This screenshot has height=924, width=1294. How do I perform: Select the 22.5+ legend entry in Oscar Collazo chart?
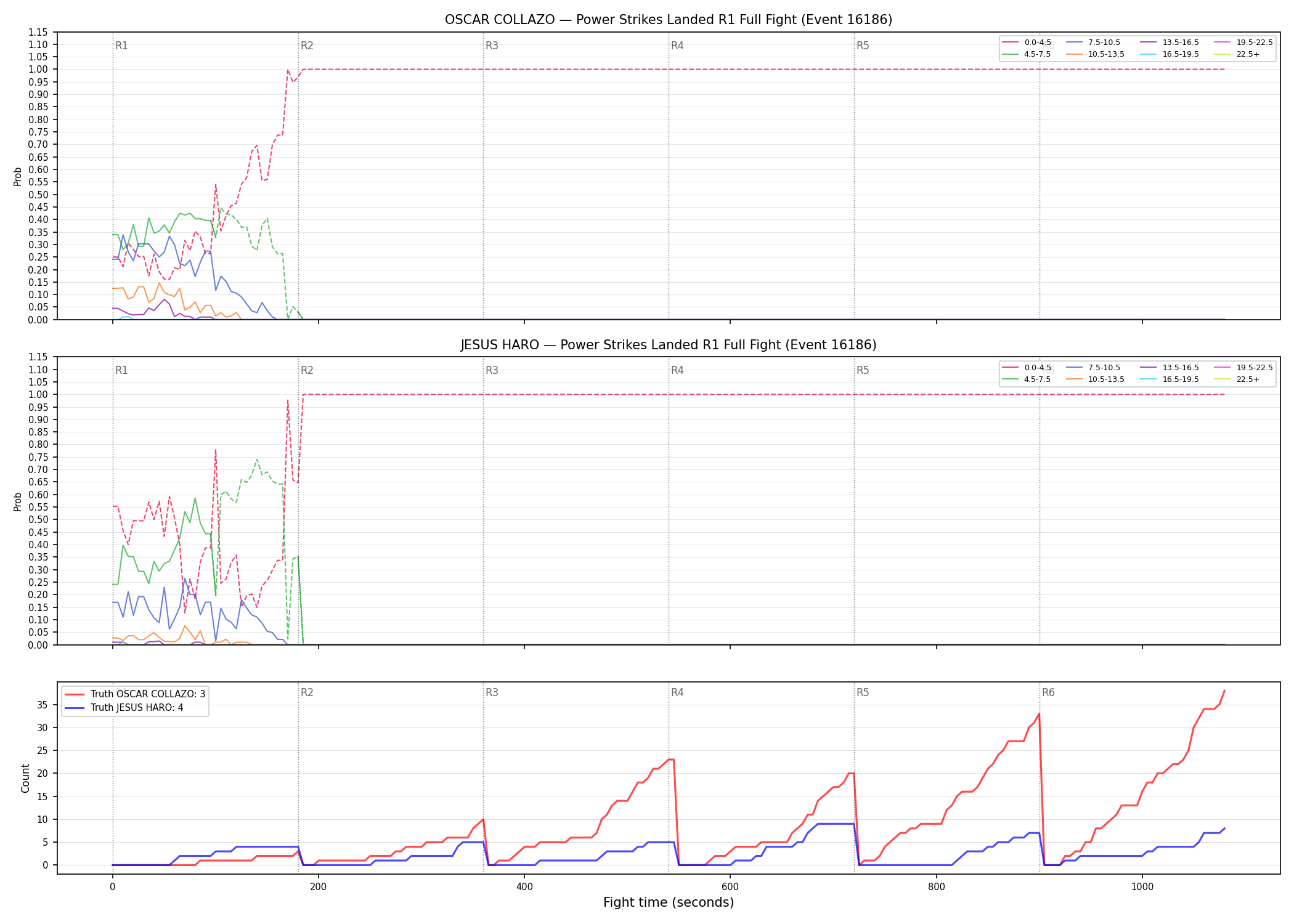pos(1237,54)
